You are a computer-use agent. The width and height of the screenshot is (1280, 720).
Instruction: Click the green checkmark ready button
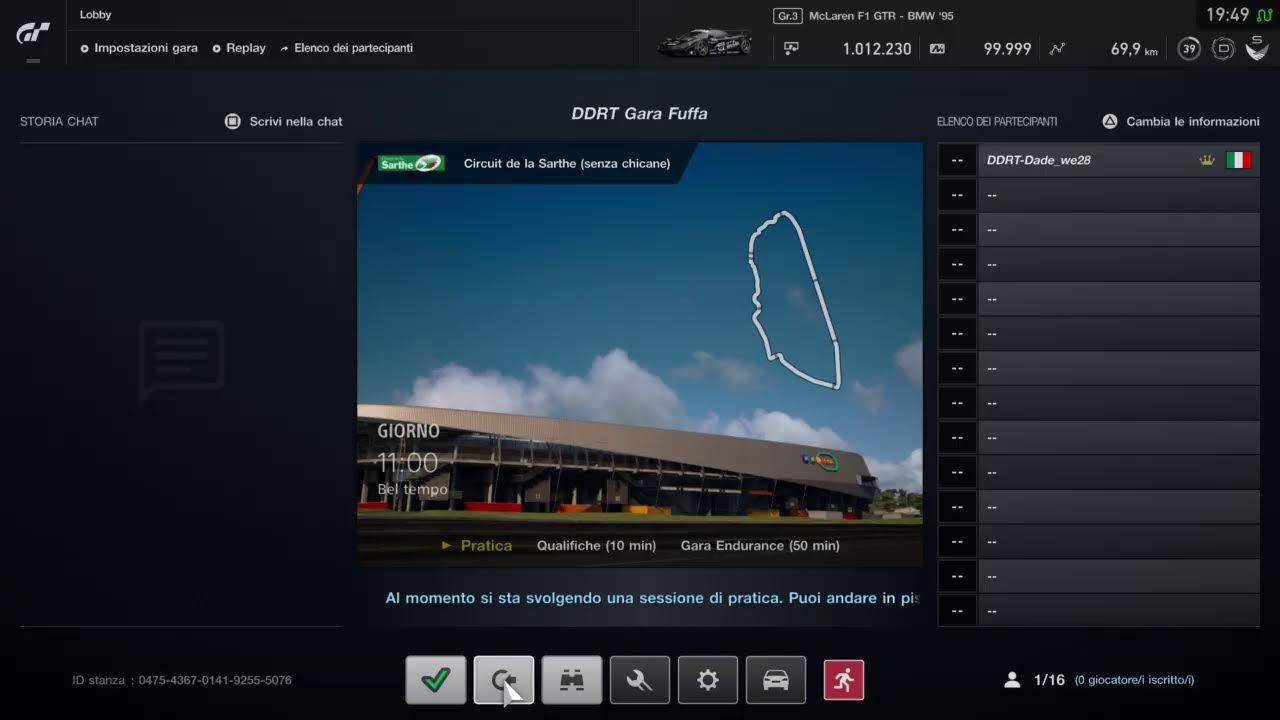[436, 680]
